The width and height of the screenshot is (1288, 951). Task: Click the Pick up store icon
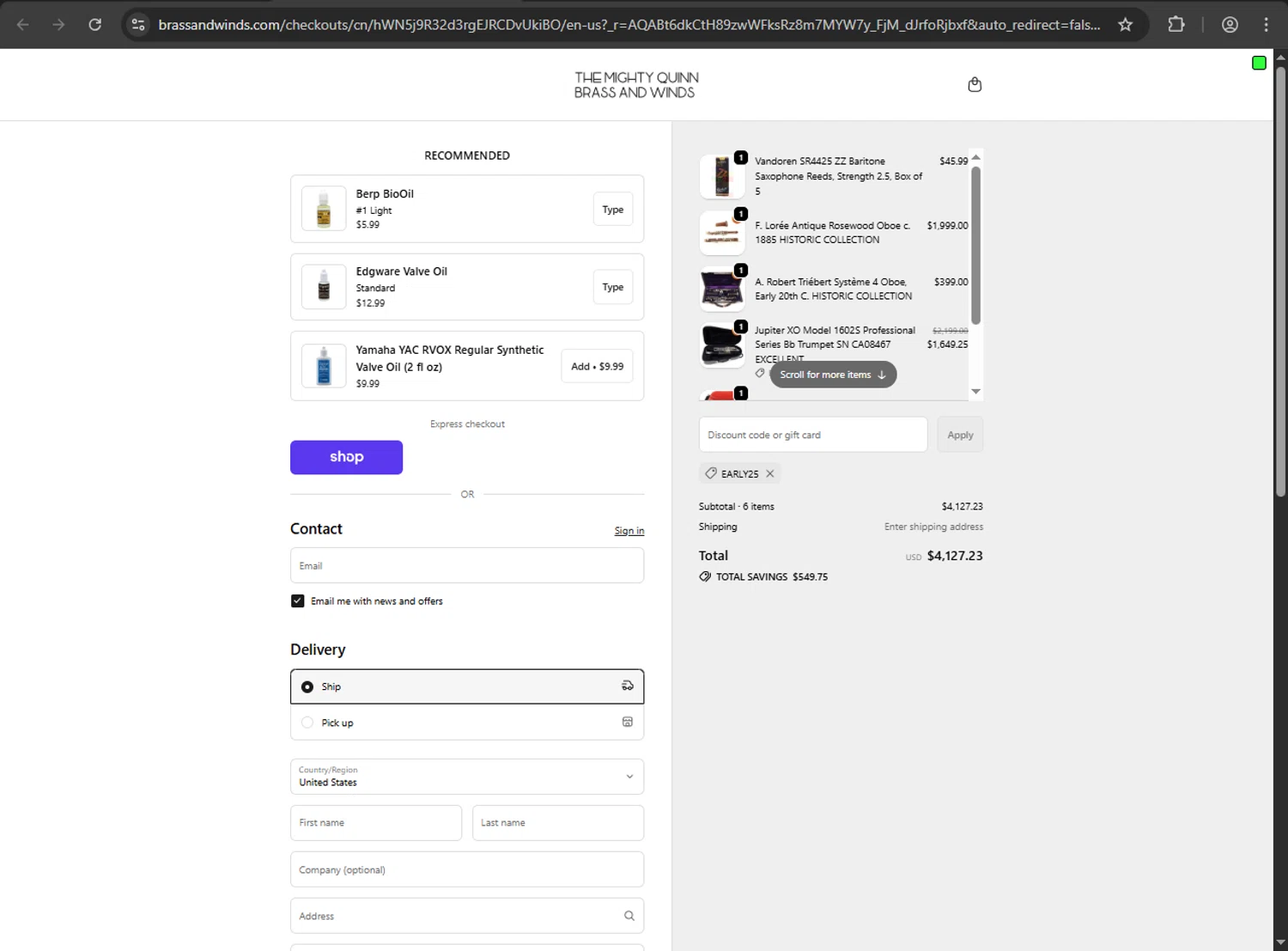(x=628, y=722)
